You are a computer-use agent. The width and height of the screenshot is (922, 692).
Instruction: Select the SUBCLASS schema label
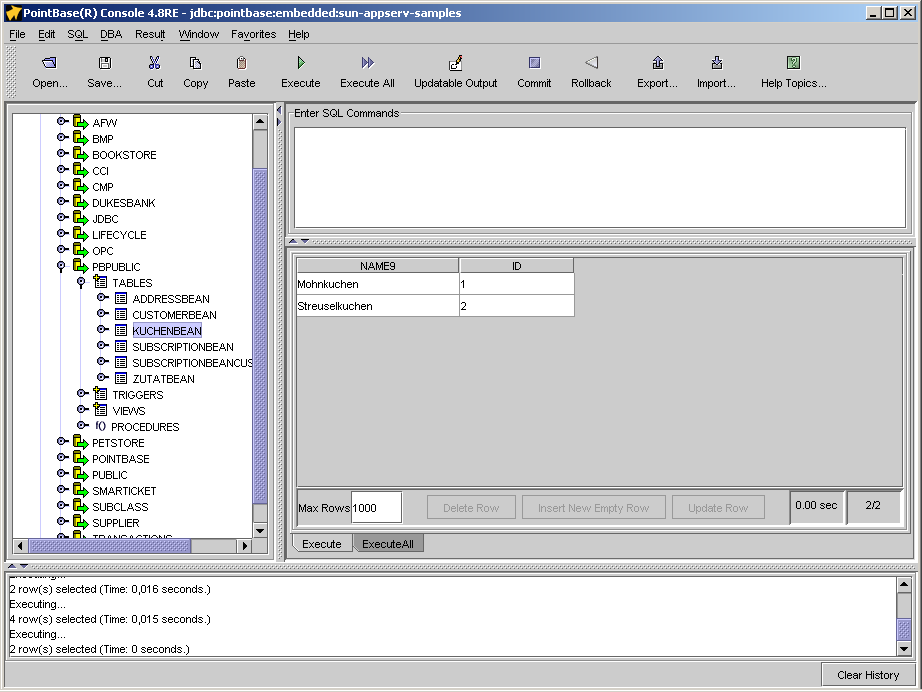click(x=120, y=507)
